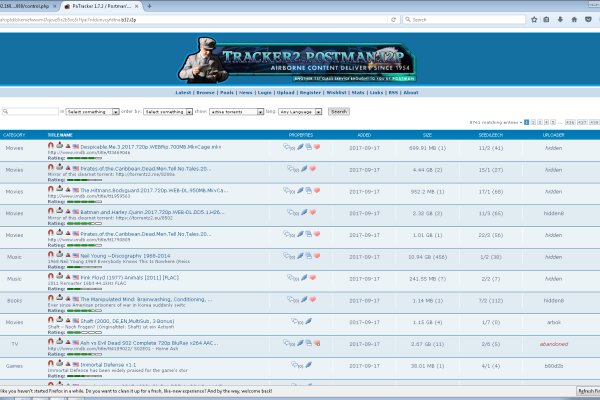Click magnet icon for The Manipulated Mind book
This screenshot has height=400, width=600.
[x=51, y=298]
